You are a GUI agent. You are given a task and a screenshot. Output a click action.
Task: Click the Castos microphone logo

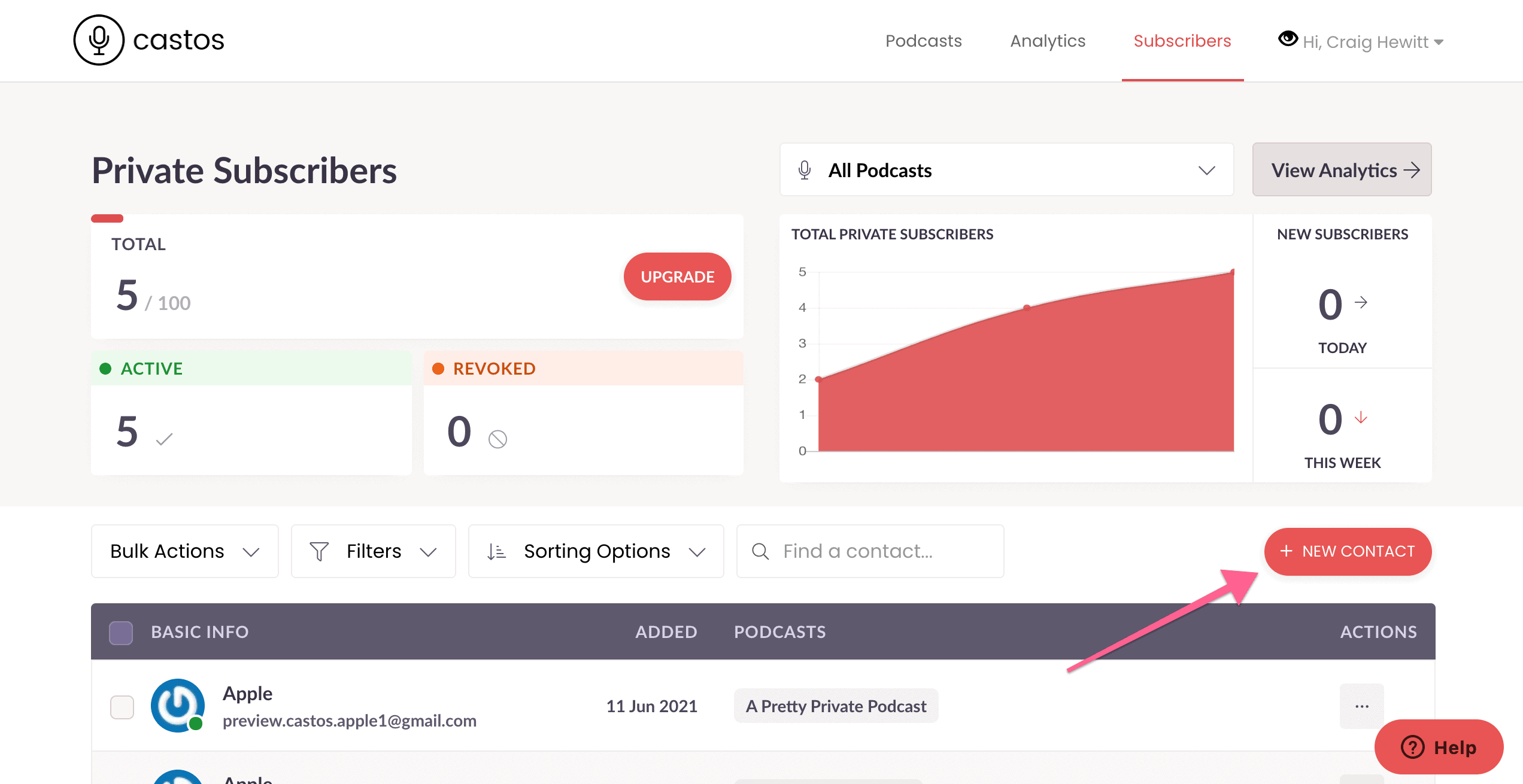[x=99, y=40]
